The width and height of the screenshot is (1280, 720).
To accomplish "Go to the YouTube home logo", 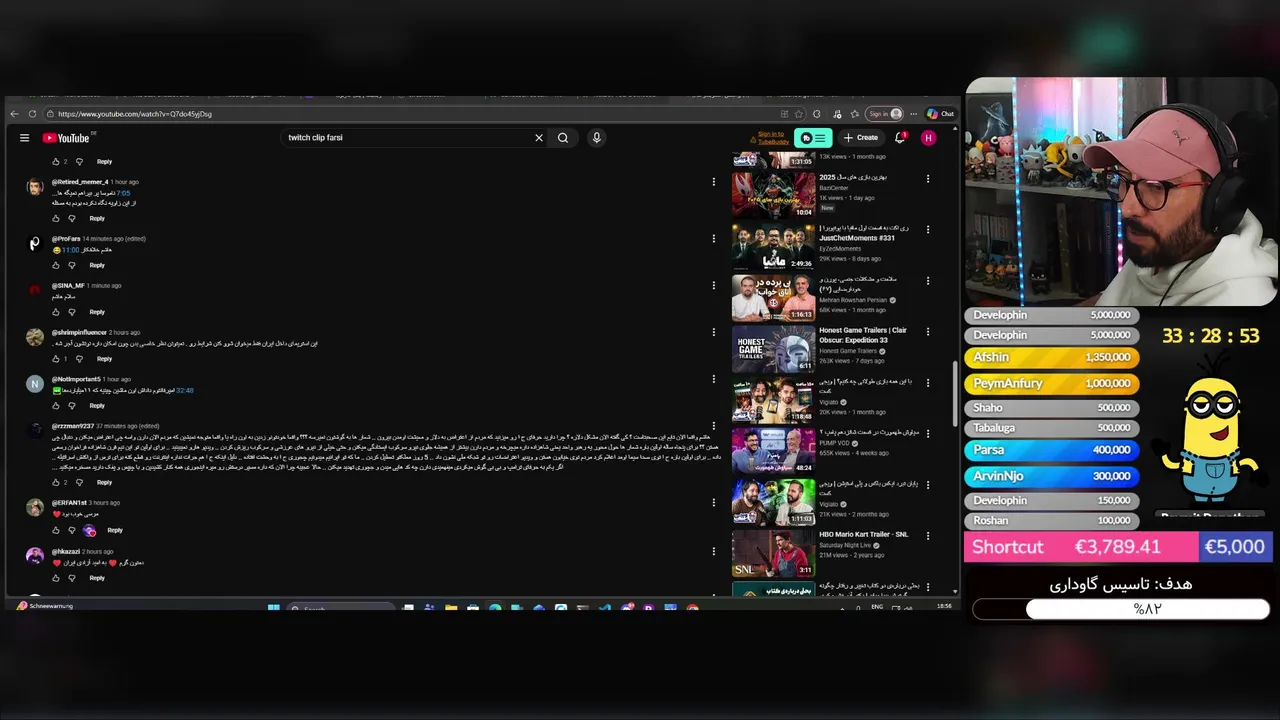I will 68,138.
